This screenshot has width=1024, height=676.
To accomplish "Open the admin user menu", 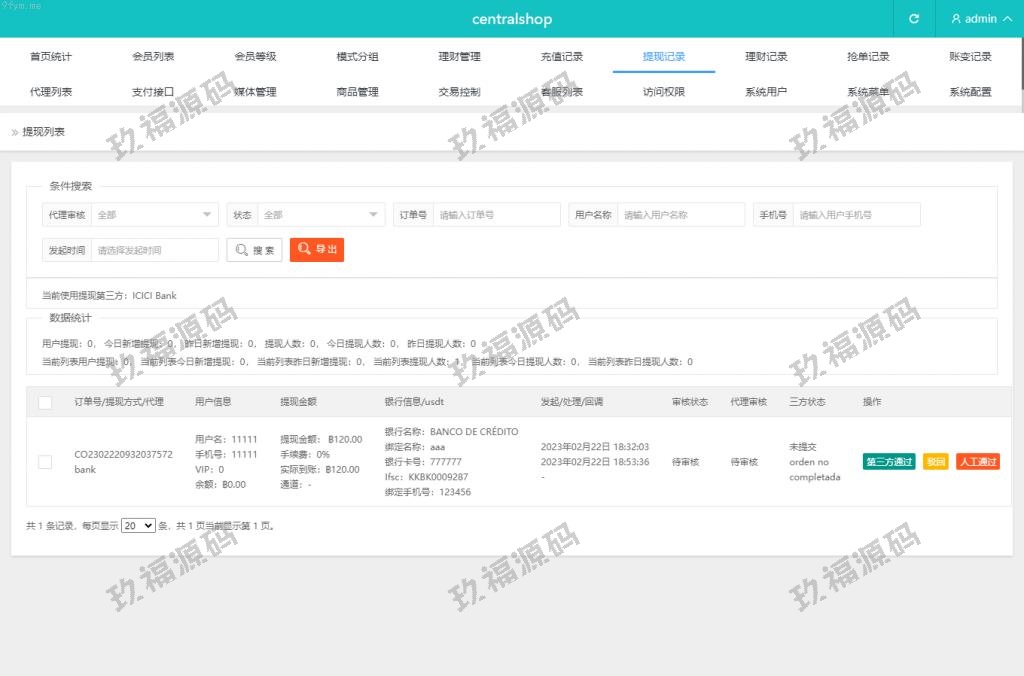I will coord(973,19).
